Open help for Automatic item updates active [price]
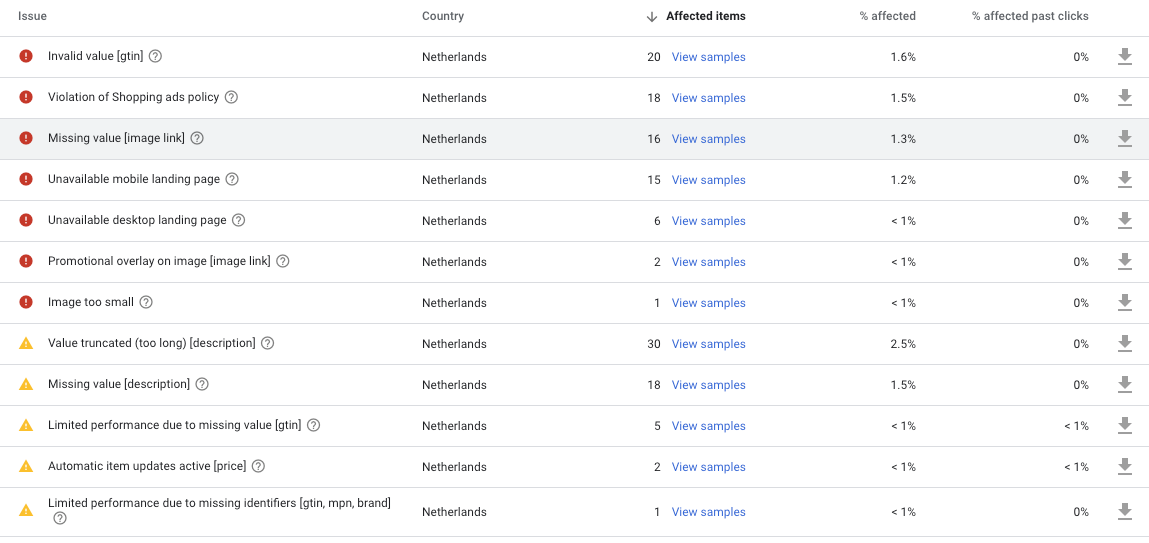This screenshot has width=1149, height=543. (x=258, y=466)
